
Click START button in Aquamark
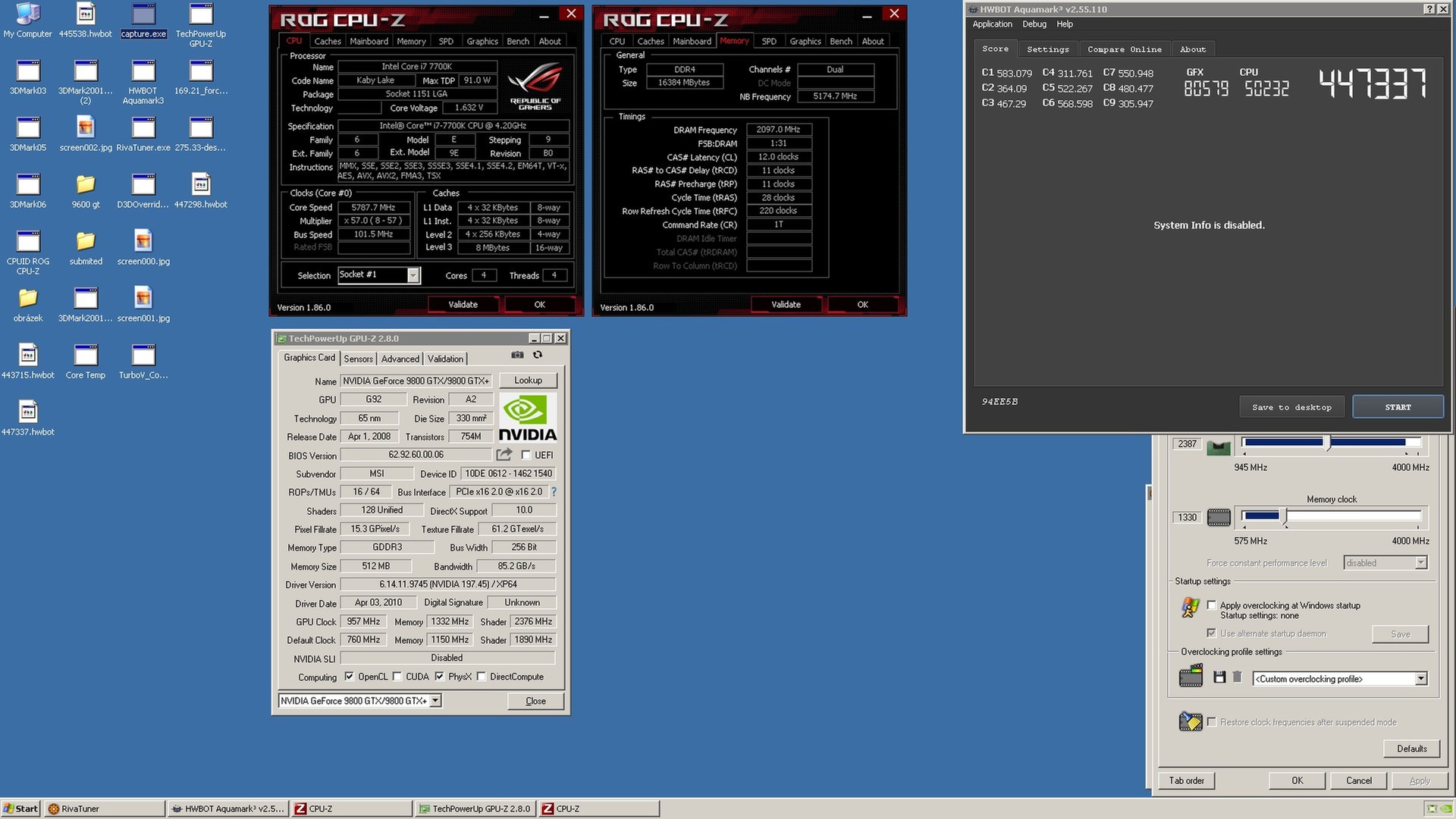pos(1398,407)
